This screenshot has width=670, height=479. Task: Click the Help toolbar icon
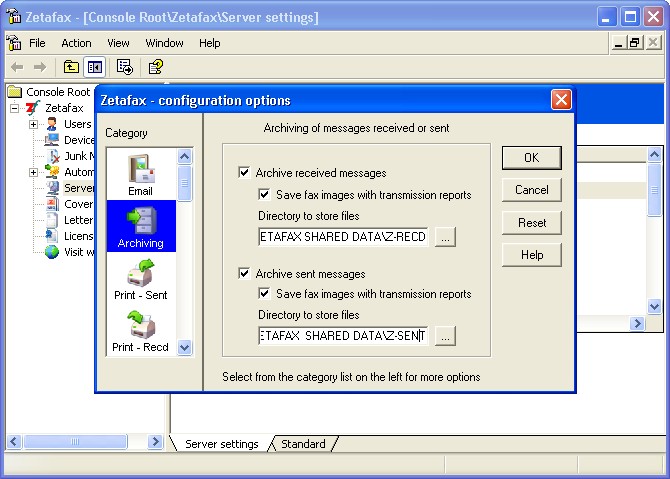tap(155, 67)
